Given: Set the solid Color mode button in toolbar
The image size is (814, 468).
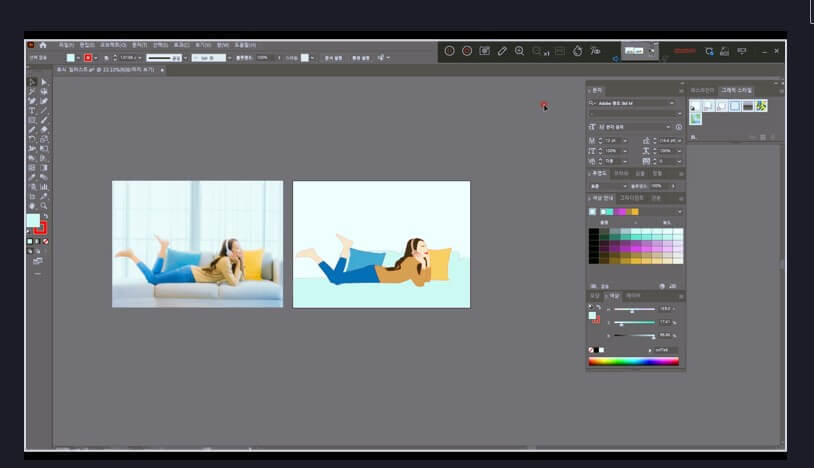Looking at the screenshot, I should (30, 242).
